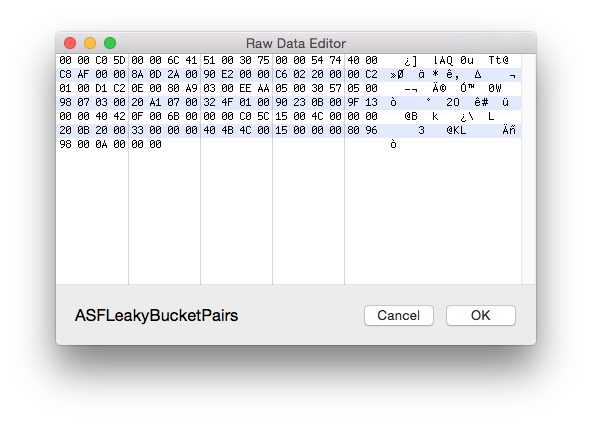592x425 pixels.
Task: Click hex byte 4B
Action: point(227,130)
